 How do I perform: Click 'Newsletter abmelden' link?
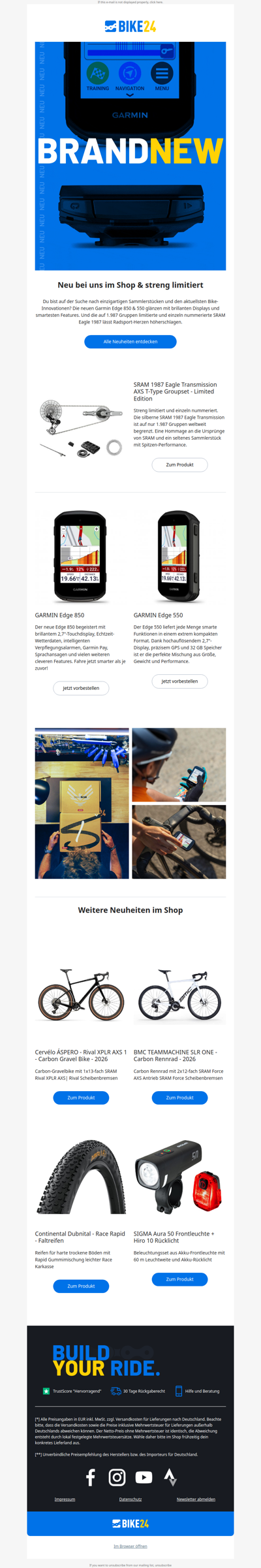pos(196,1499)
